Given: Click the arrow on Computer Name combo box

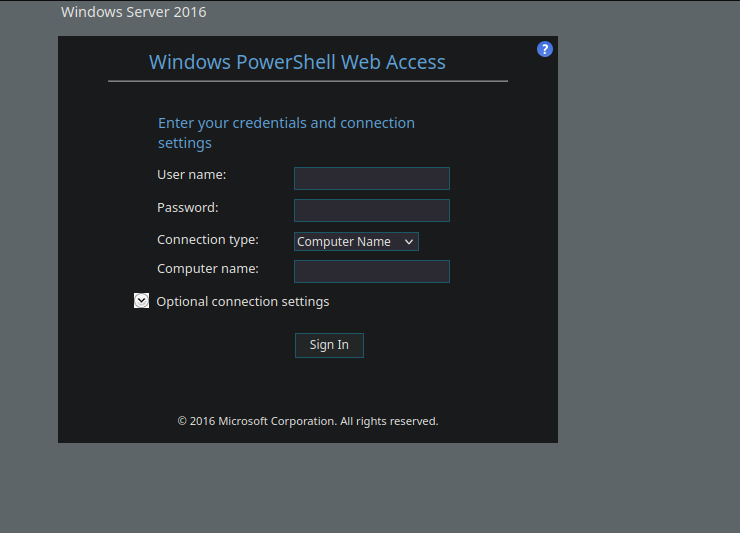Looking at the screenshot, I should 409,242.
